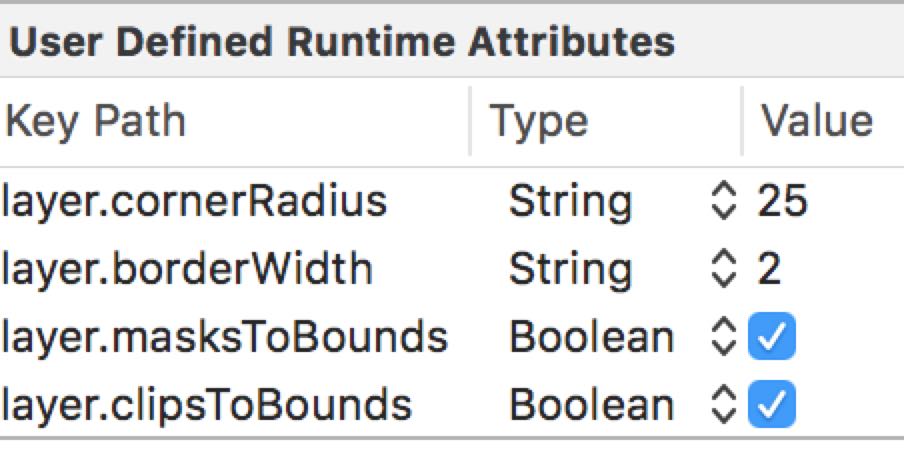904x452 pixels.
Task: Select the layer.masksToBounds key path
Action: point(224,338)
